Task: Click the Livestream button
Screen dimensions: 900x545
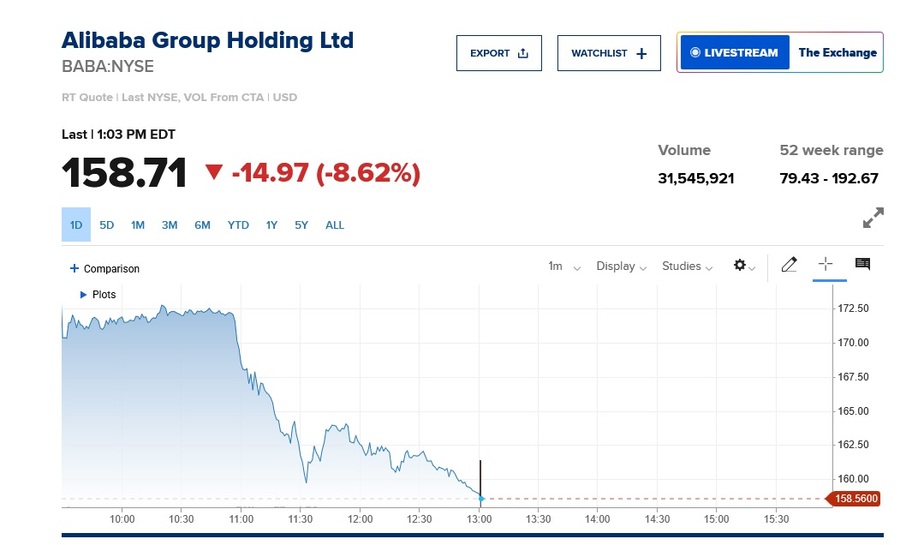Action: click(x=734, y=53)
